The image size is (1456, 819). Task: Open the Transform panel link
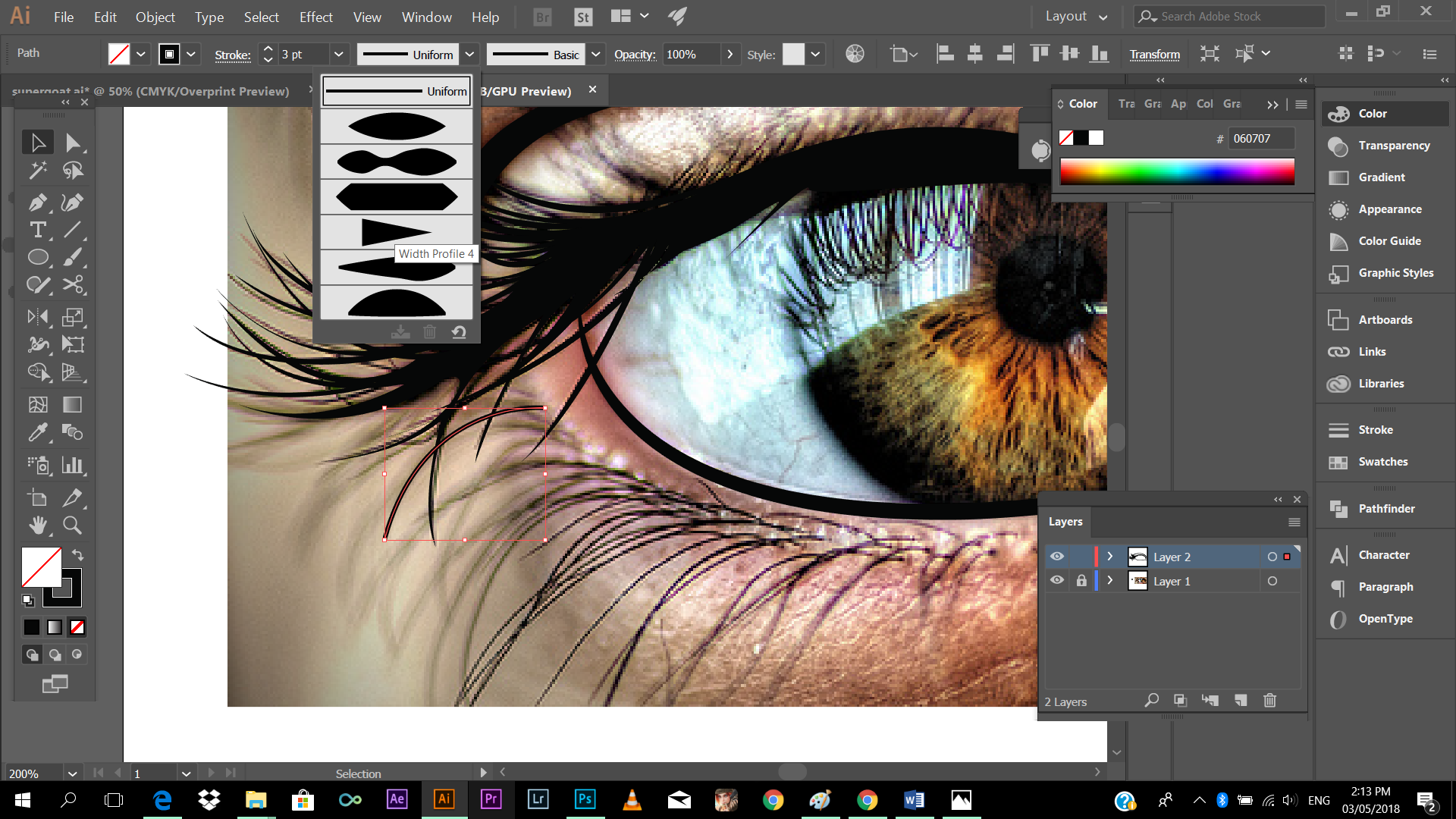pos(1154,54)
